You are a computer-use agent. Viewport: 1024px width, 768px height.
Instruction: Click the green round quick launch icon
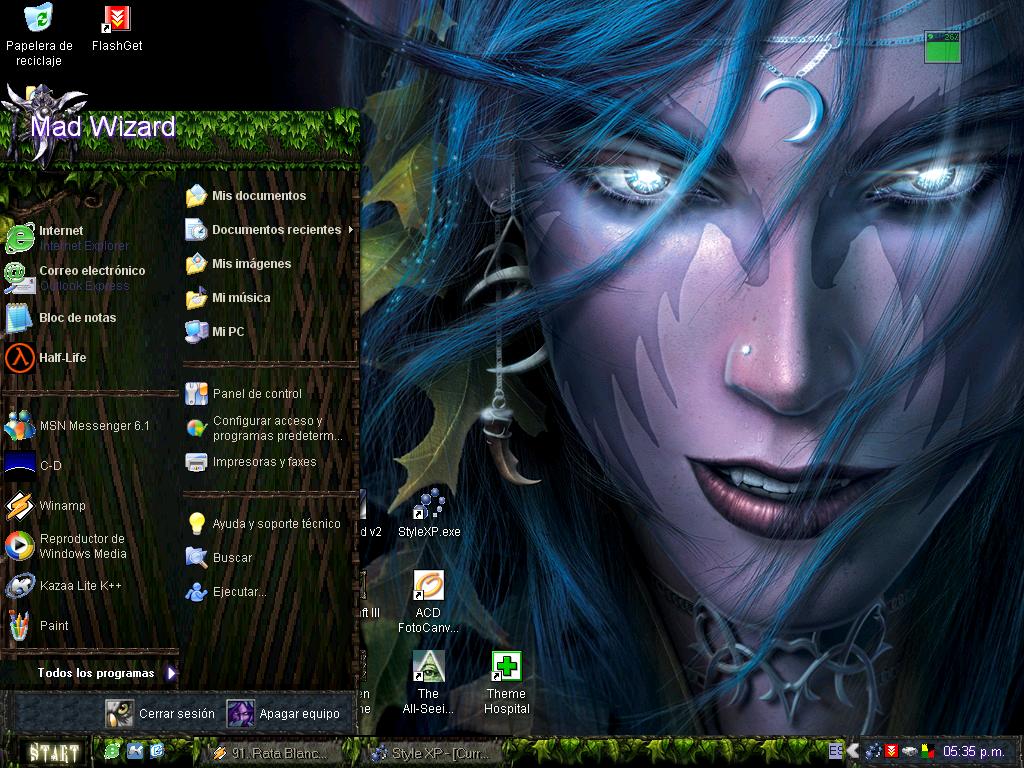tap(112, 751)
